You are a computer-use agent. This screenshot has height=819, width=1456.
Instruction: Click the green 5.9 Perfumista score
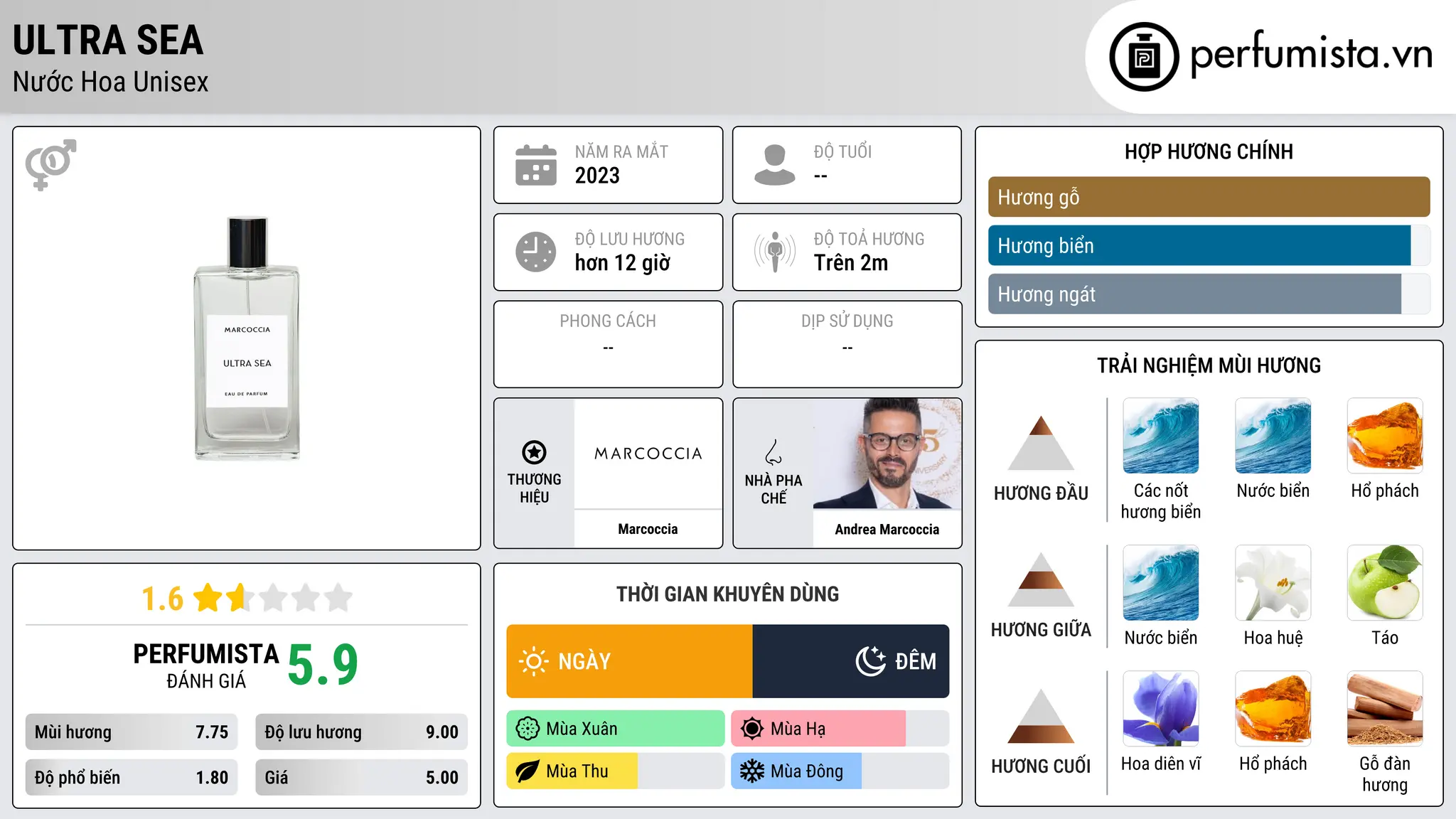(x=323, y=665)
